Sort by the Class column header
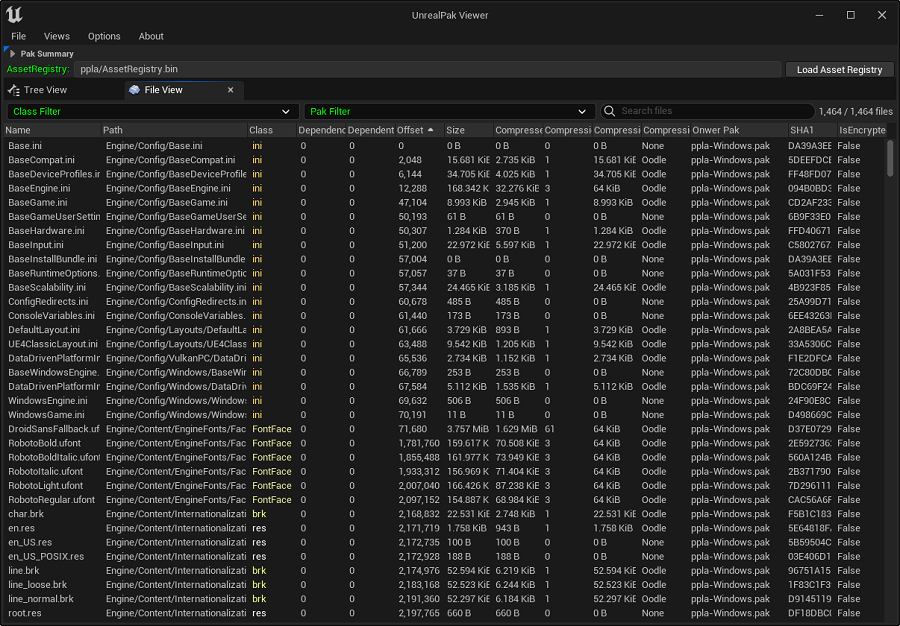The image size is (900, 626). pyautogui.click(x=272, y=130)
